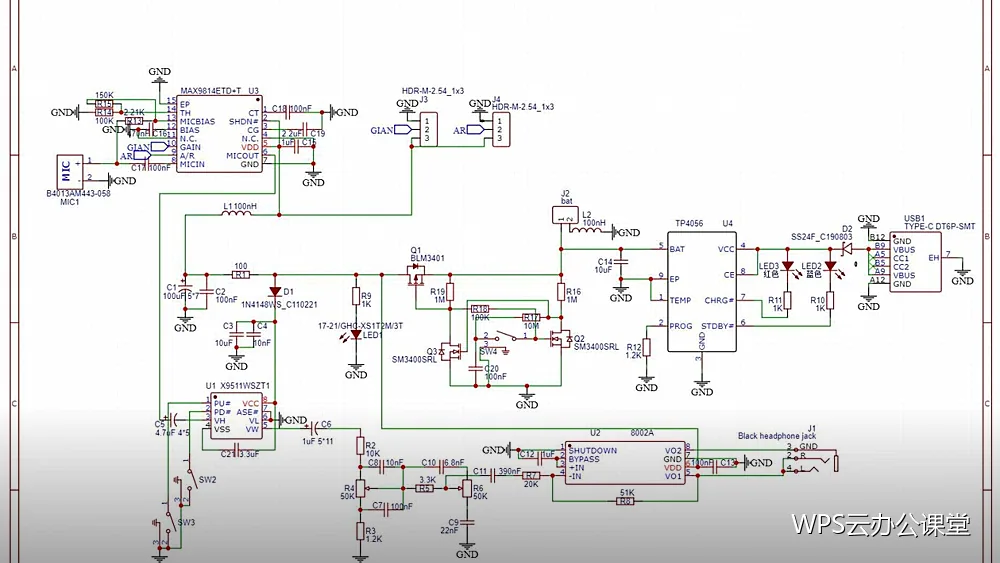Select resistor R9 1K
The height and width of the screenshot is (563, 1000).
pos(356,296)
